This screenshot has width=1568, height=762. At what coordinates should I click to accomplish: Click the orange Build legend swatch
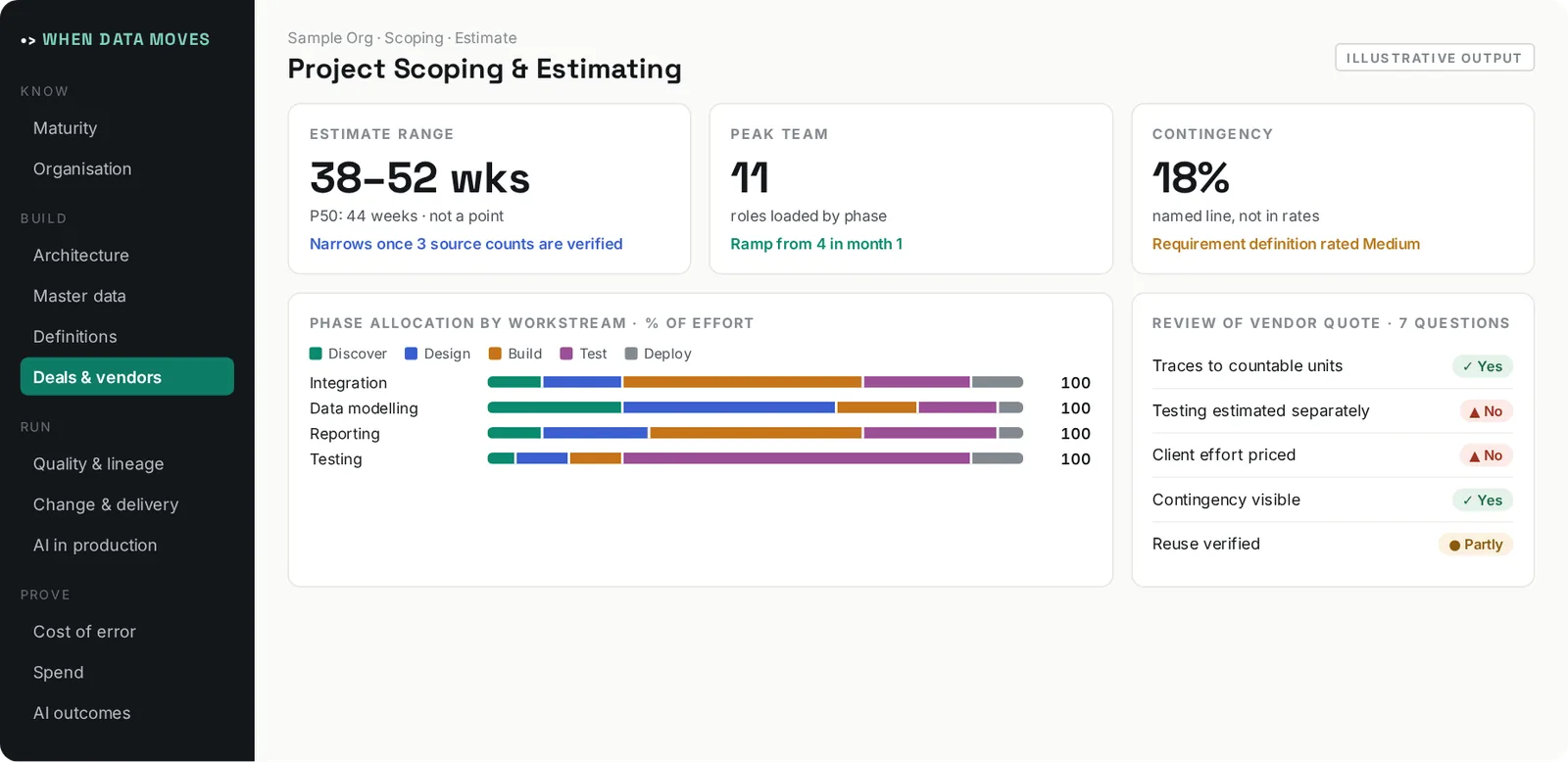(x=495, y=354)
